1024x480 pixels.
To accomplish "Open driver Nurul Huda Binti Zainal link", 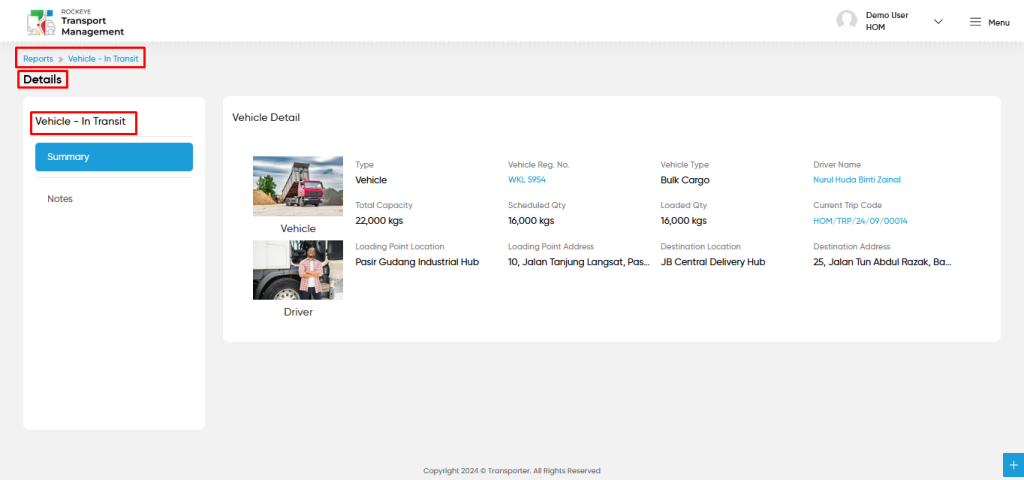I will click(x=857, y=180).
